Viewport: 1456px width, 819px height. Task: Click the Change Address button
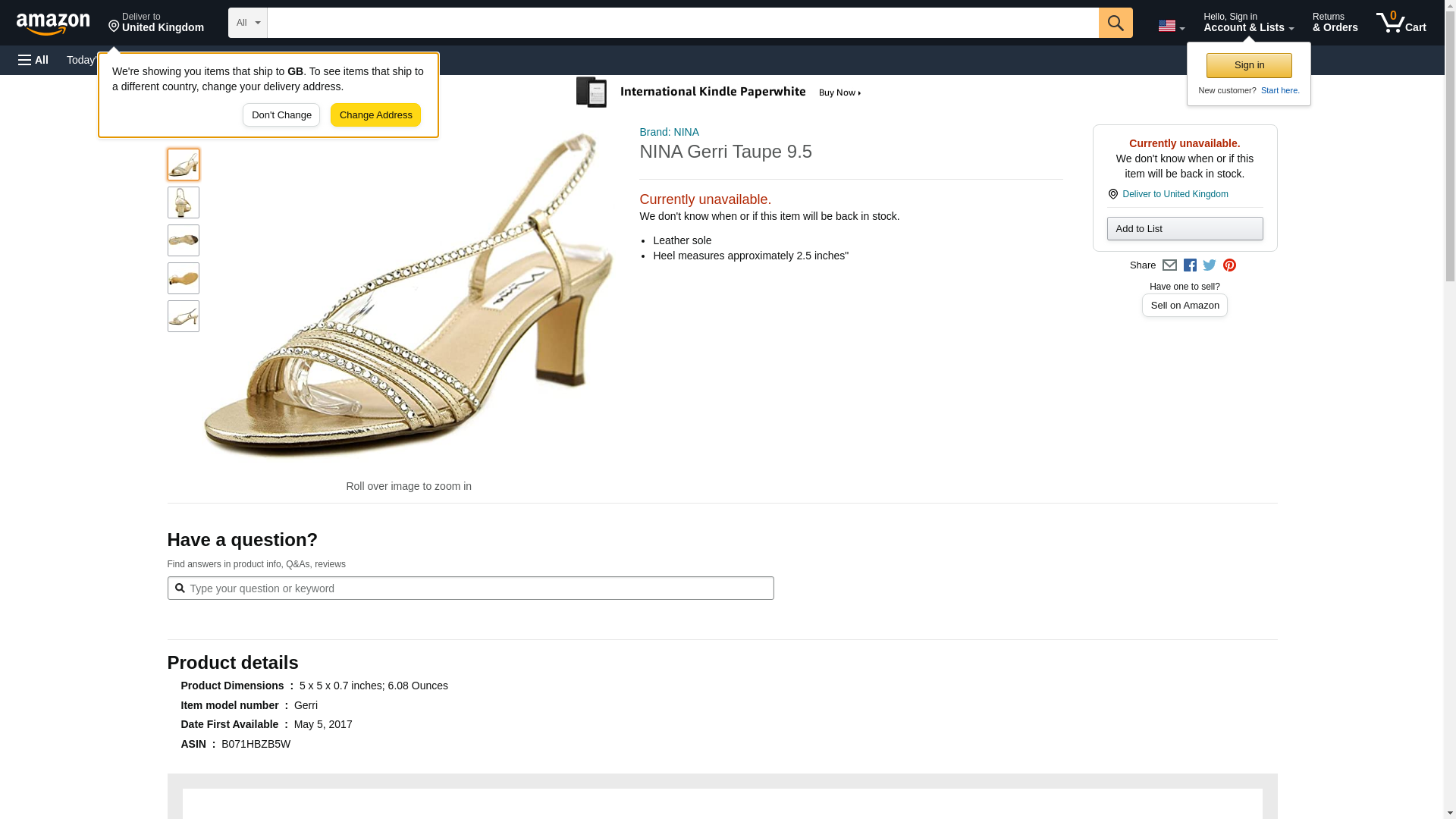(x=375, y=115)
